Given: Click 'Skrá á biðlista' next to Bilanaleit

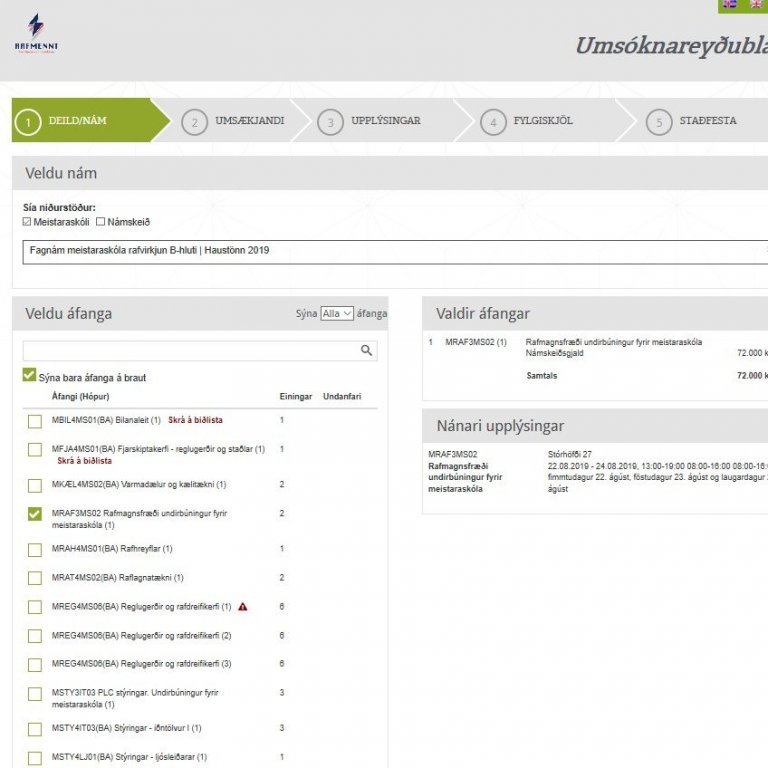Looking at the screenshot, I should (x=195, y=421).
